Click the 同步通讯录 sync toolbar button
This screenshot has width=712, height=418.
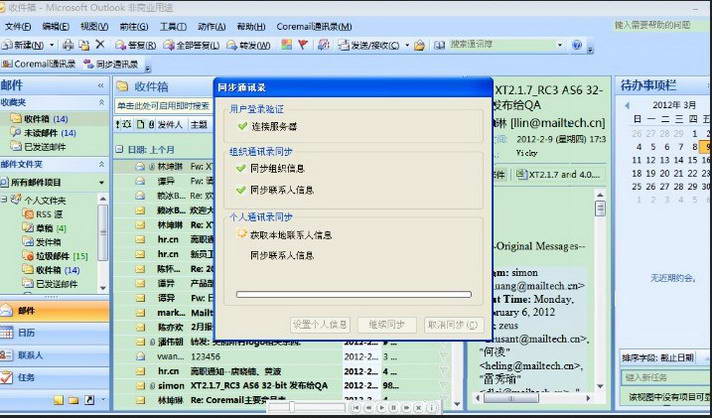point(111,64)
